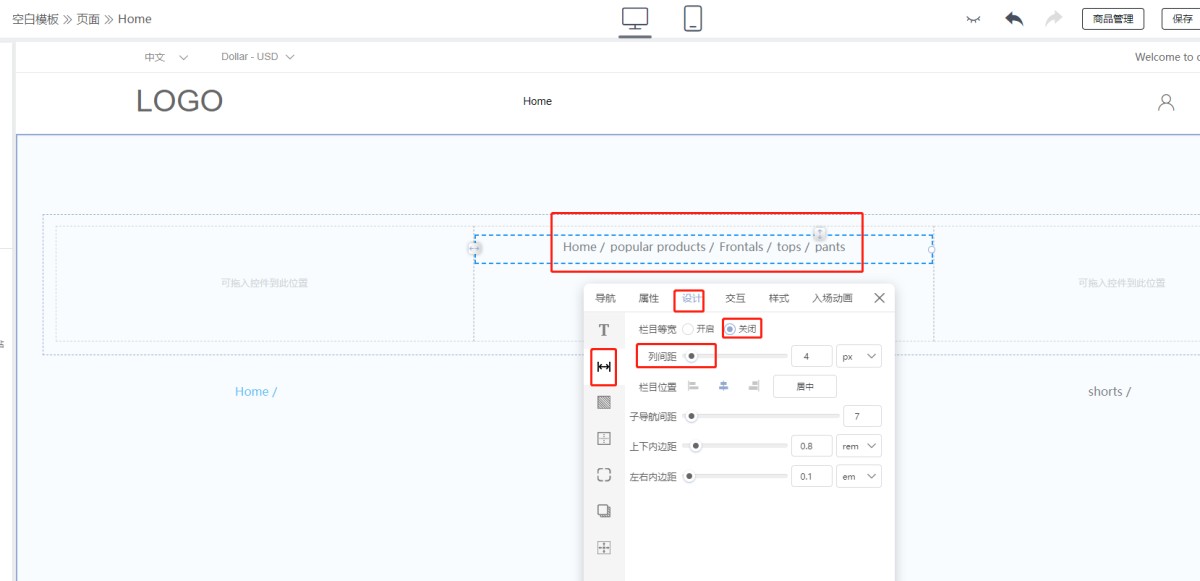Click the undo arrow icon
This screenshot has height=581, width=1200.
(1014, 19)
